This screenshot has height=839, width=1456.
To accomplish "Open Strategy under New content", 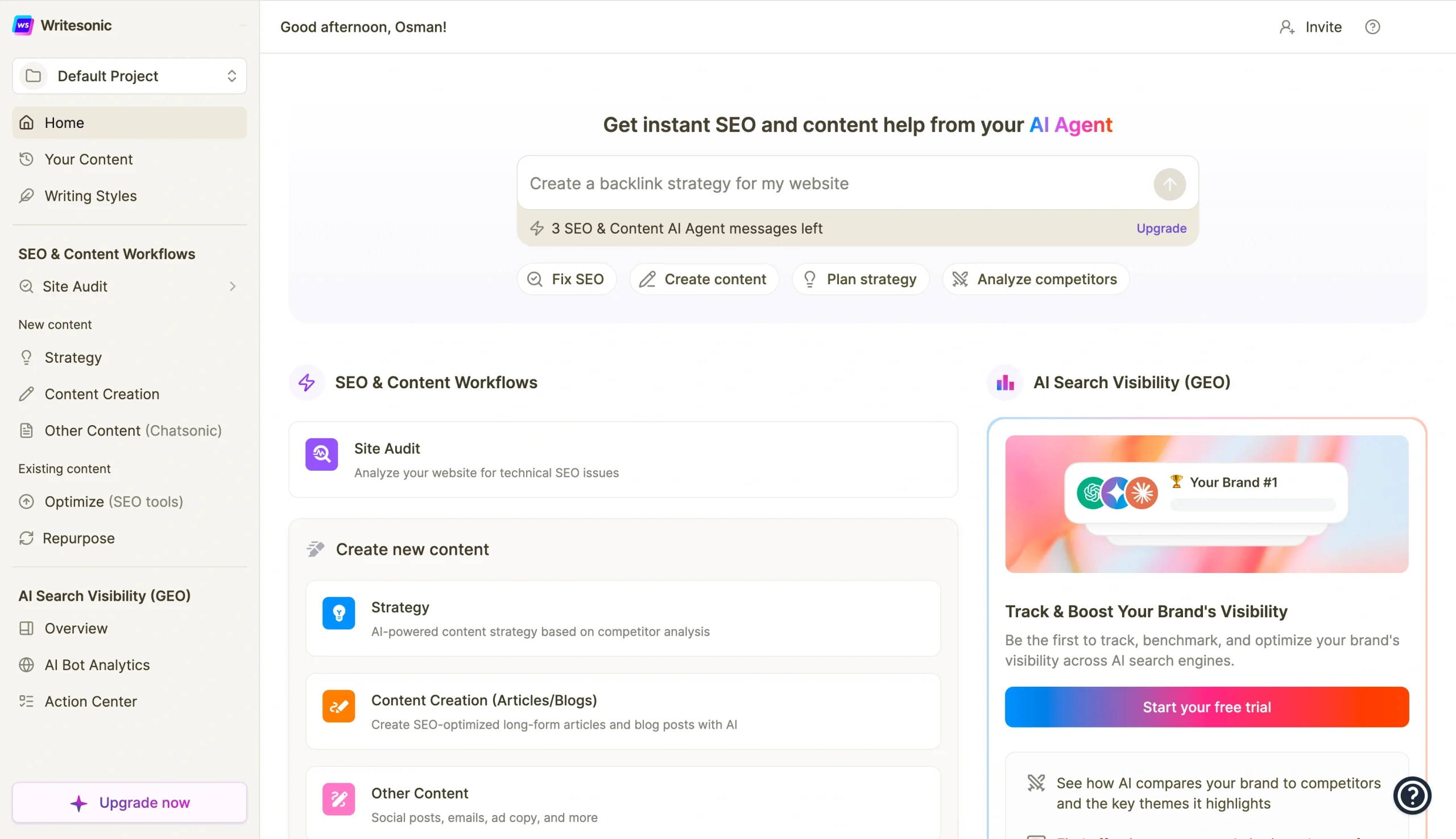I will point(130,358).
